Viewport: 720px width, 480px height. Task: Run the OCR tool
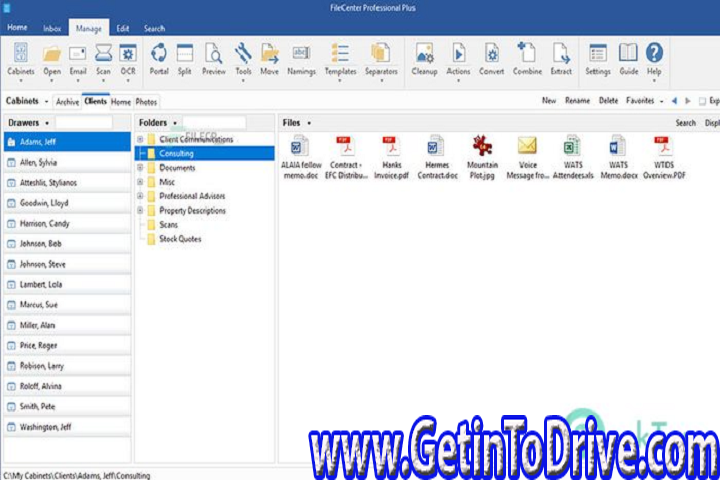pyautogui.click(x=128, y=61)
